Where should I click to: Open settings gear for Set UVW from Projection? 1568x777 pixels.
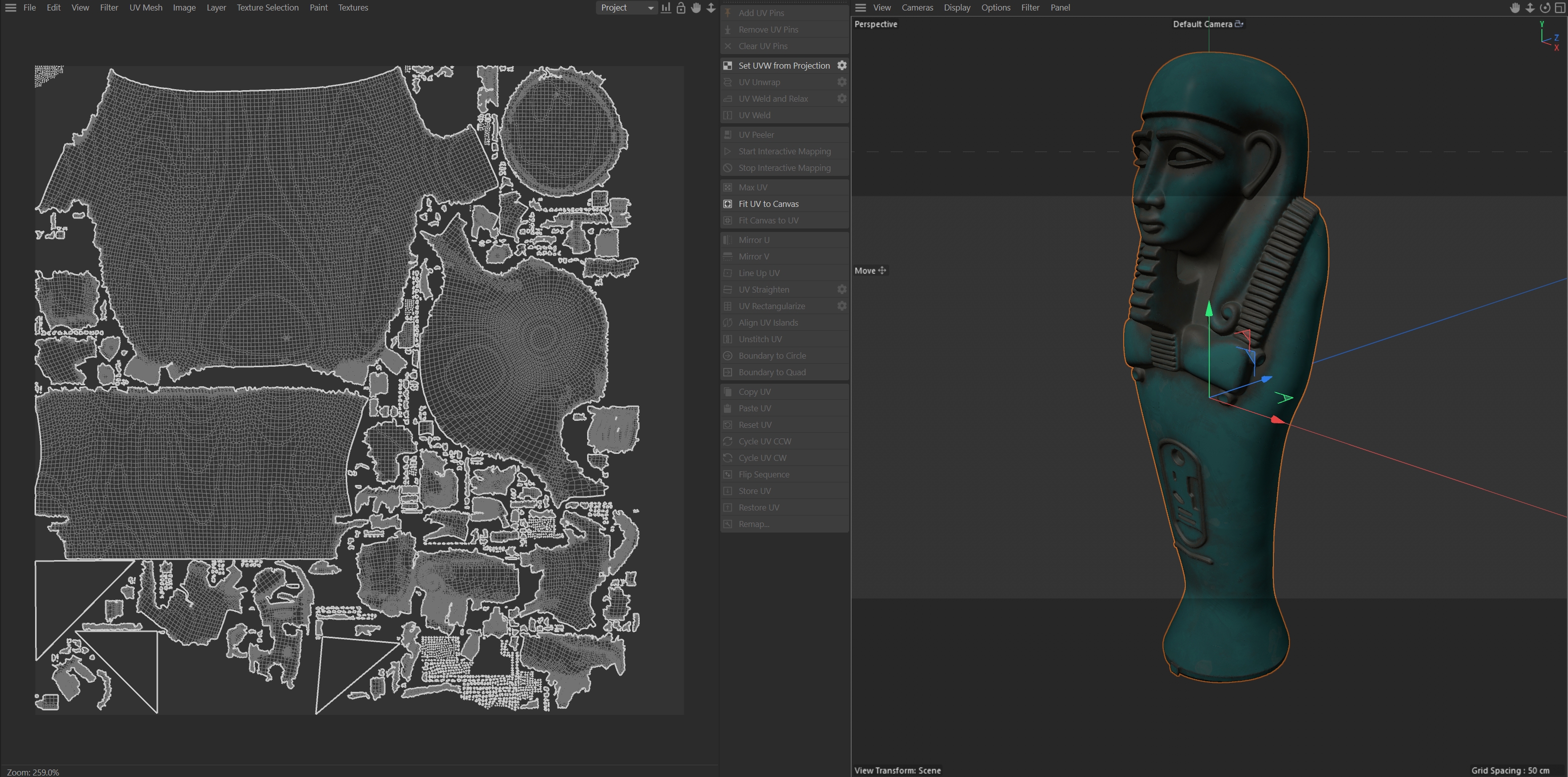(x=842, y=65)
